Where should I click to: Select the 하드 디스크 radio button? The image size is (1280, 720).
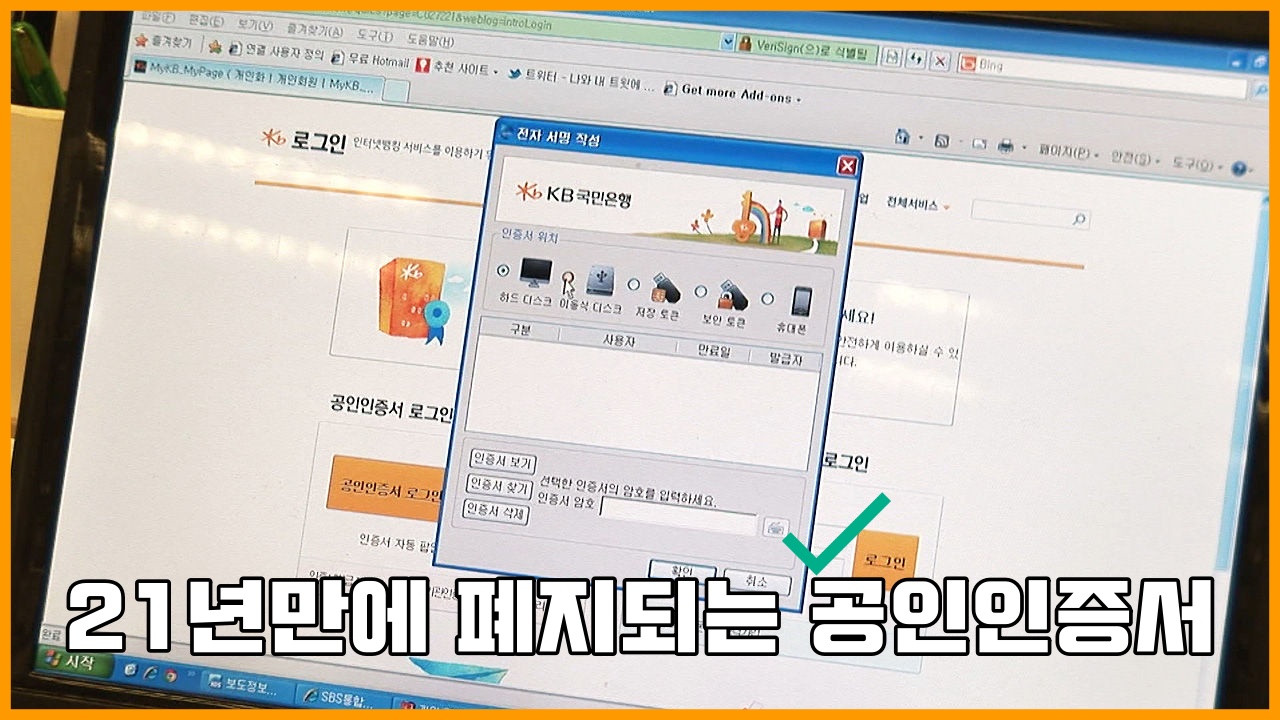coord(502,270)
